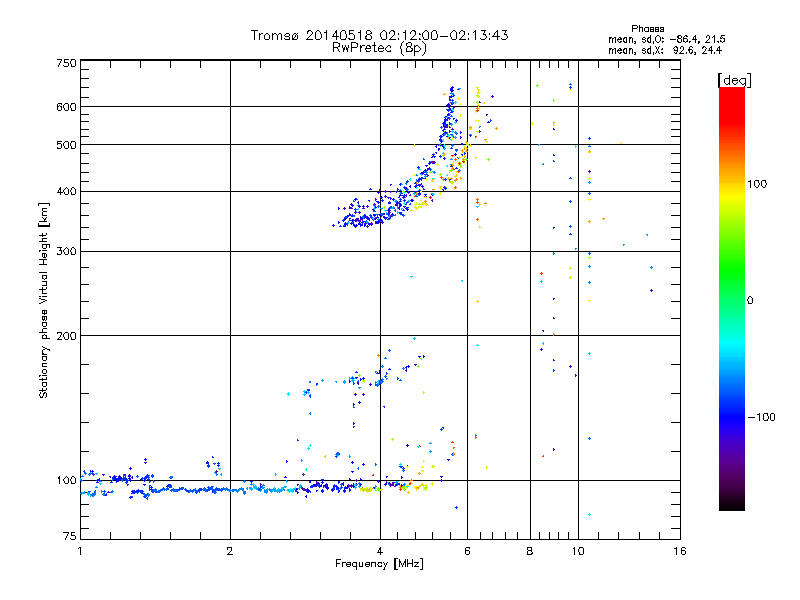Click the colorbar label '-100'

(761, 417)
